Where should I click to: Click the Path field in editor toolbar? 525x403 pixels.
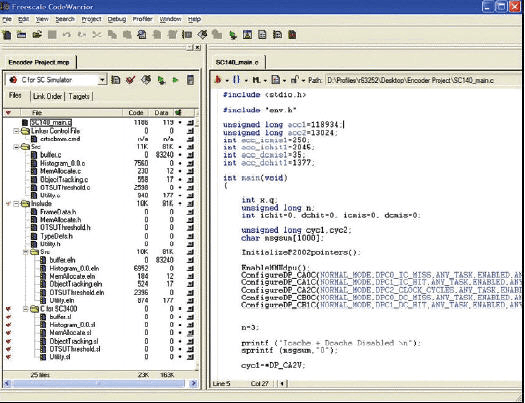(423, 80)
